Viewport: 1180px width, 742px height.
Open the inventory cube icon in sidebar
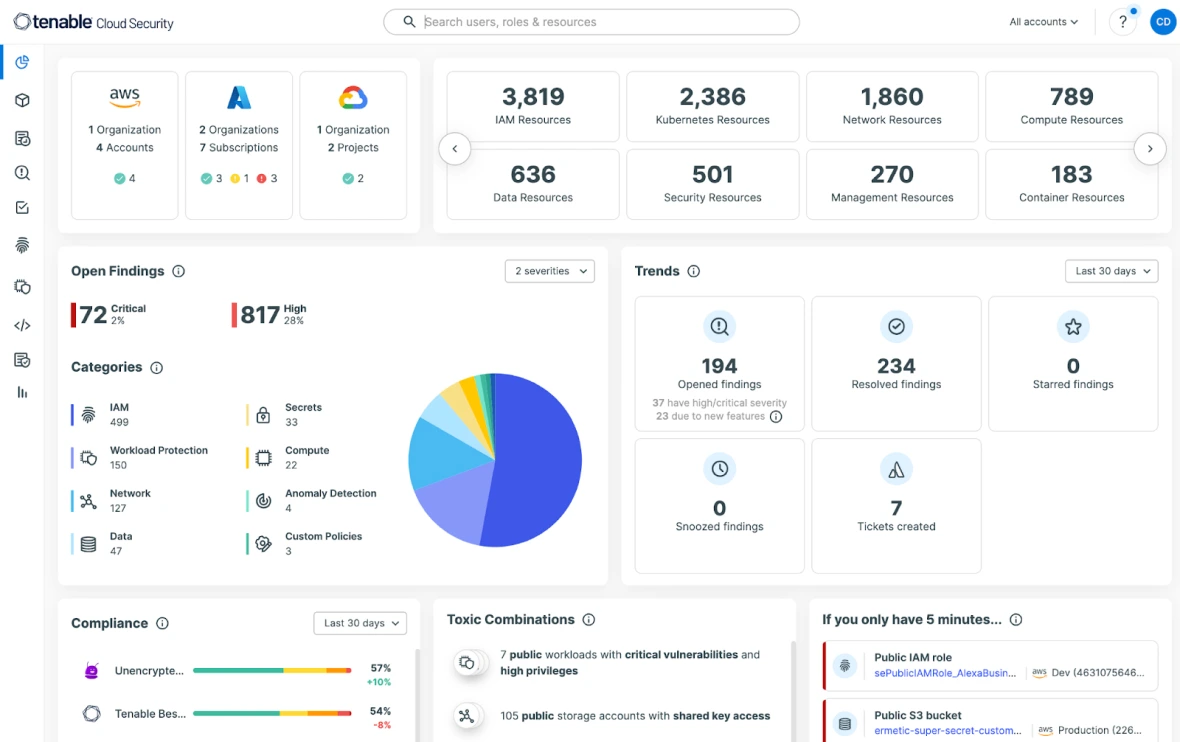coord(22,101)
